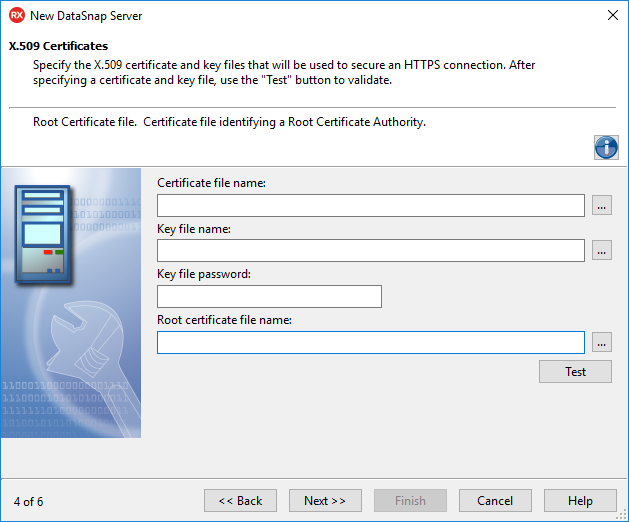Go back with the << Back button
The image size is (629, 522).
click(x=240, y=501)
